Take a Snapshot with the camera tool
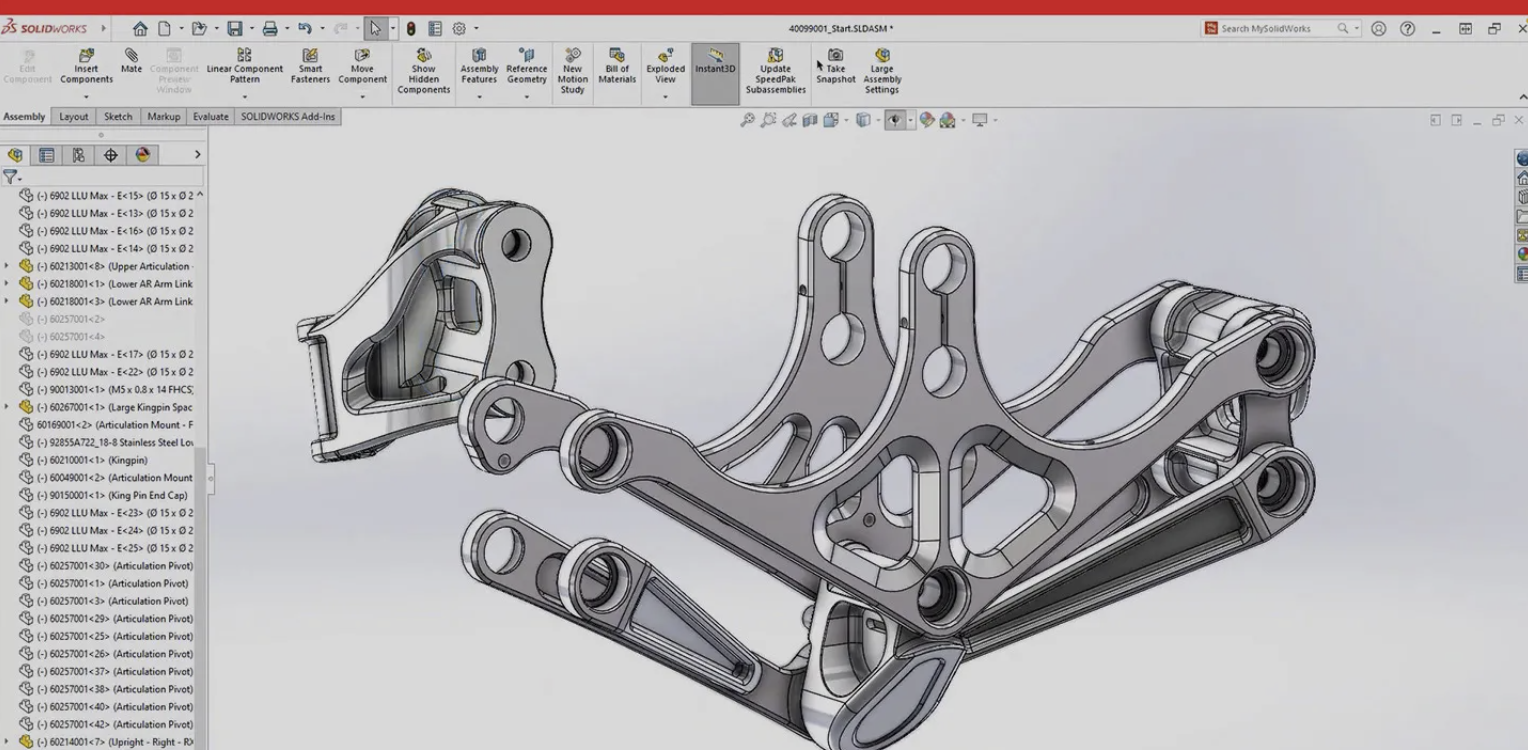The width and height of the screenshot is (1528, 750). click(x=835, y=64)
